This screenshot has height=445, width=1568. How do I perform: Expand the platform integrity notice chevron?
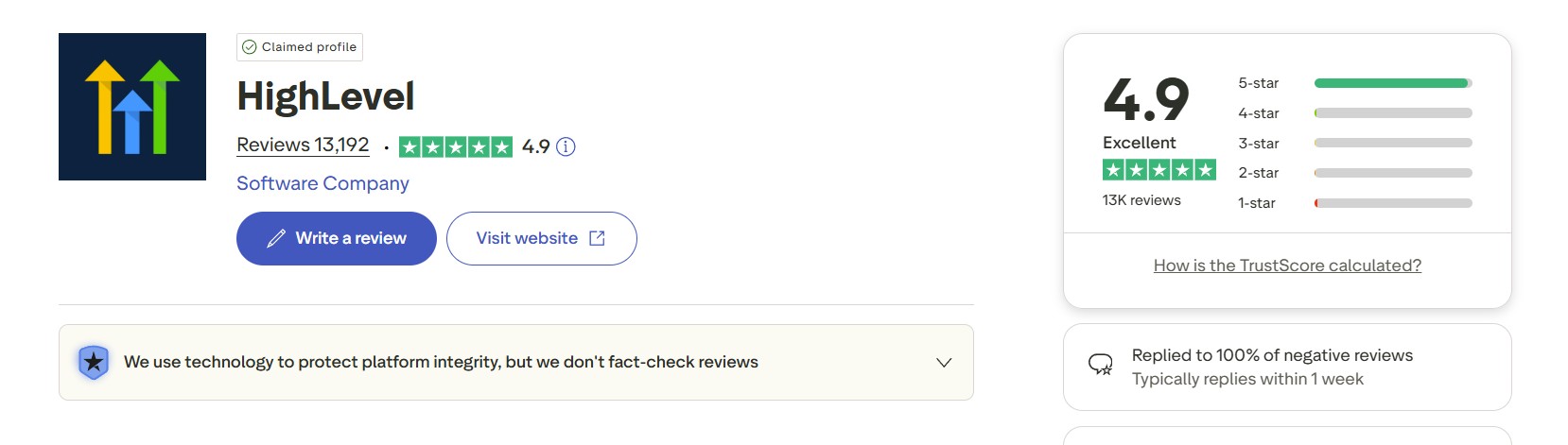coord(943,363)
